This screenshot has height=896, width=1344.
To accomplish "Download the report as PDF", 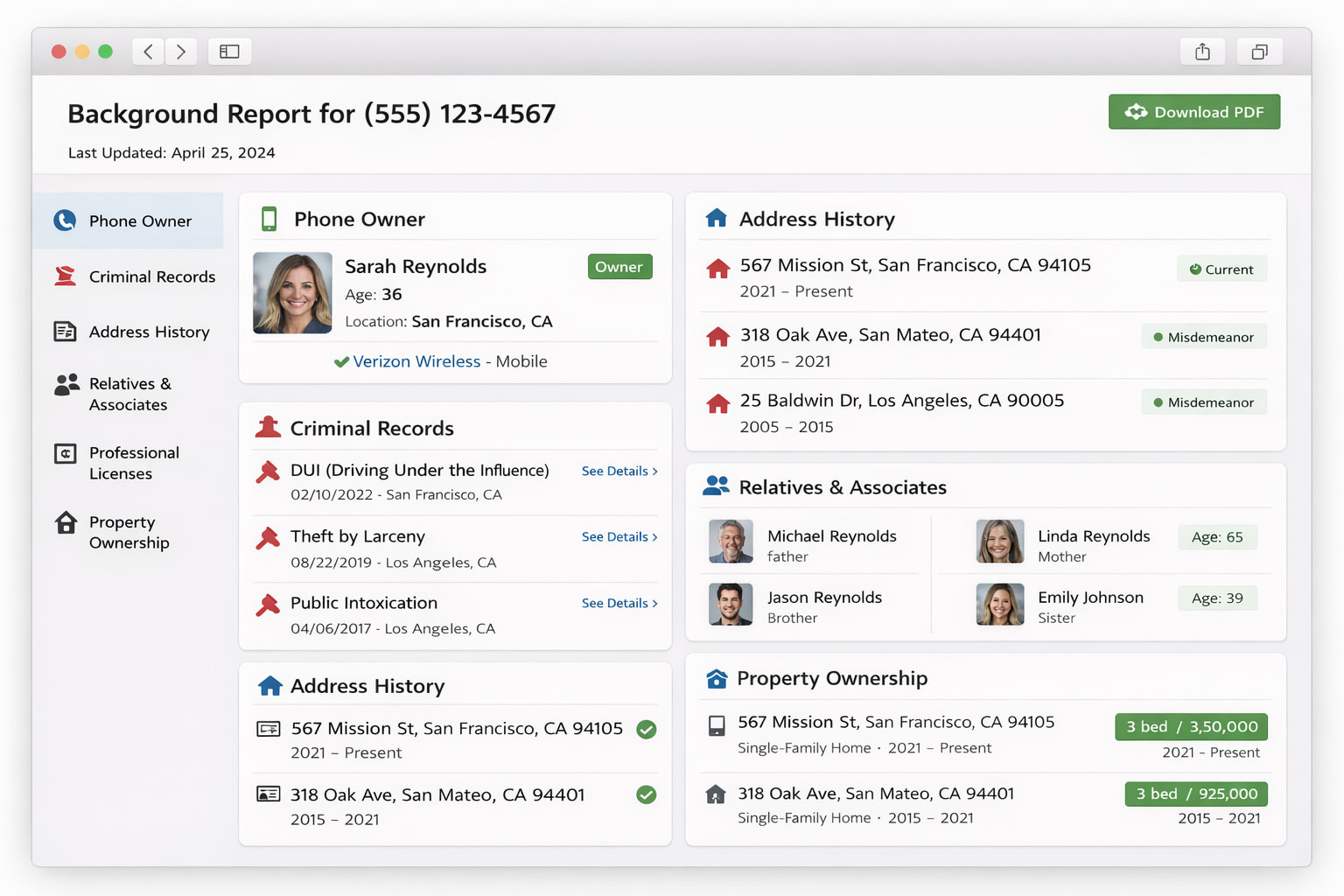I will point(1193,112).
